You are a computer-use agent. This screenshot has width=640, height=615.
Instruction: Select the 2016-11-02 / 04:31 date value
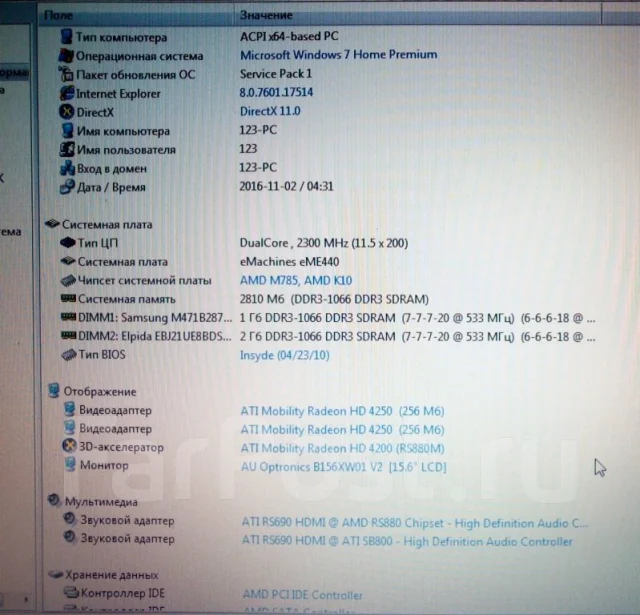tap(287, 186)
